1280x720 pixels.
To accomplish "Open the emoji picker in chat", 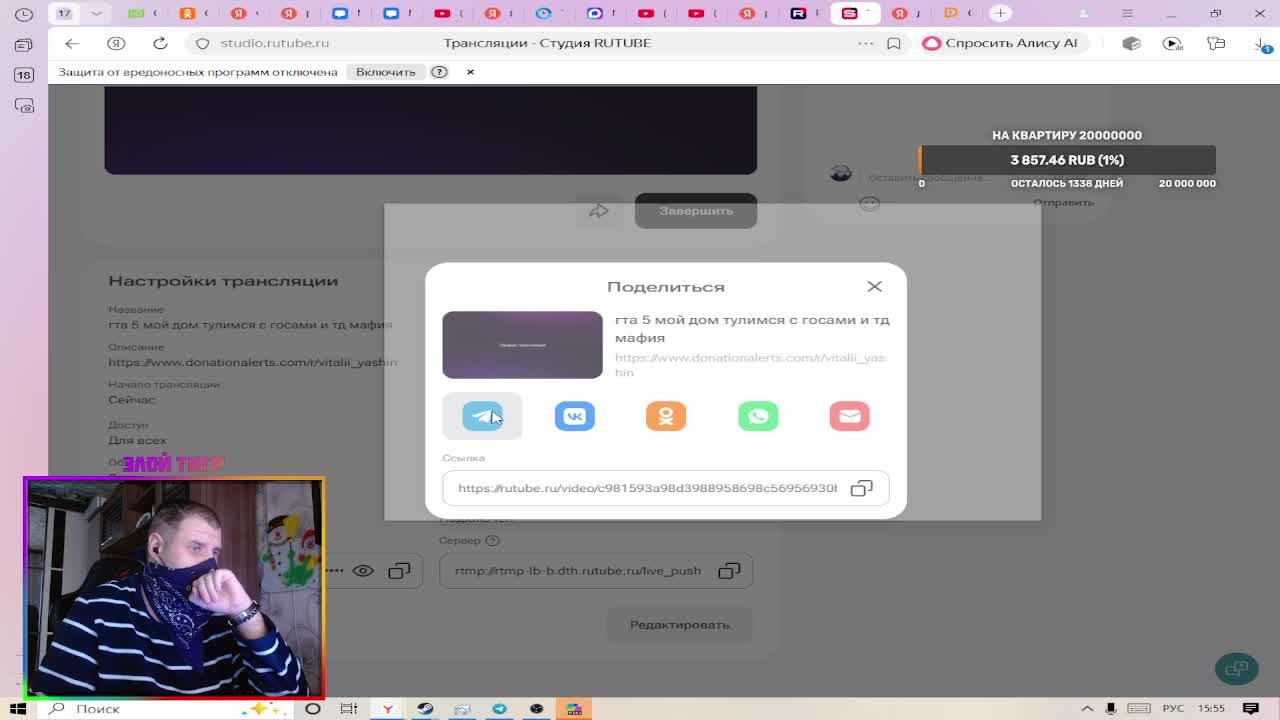I will (x=870, y=203).
